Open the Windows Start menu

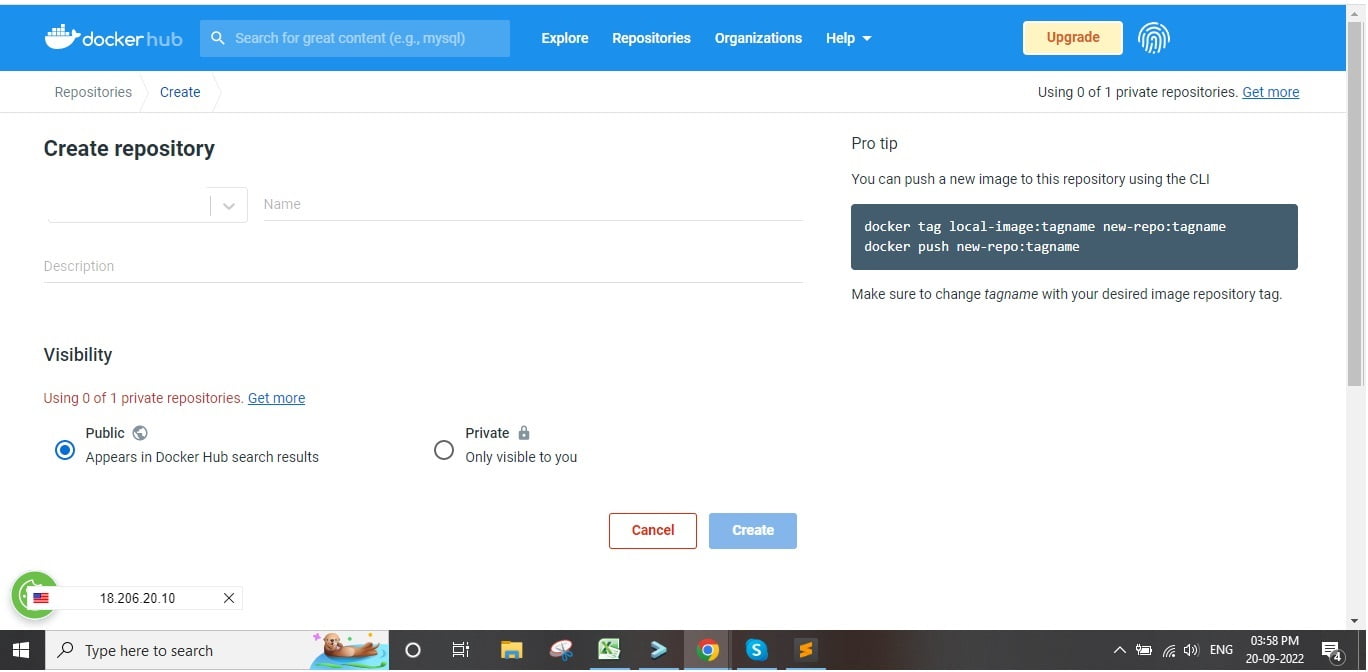(x=21, y=650)
